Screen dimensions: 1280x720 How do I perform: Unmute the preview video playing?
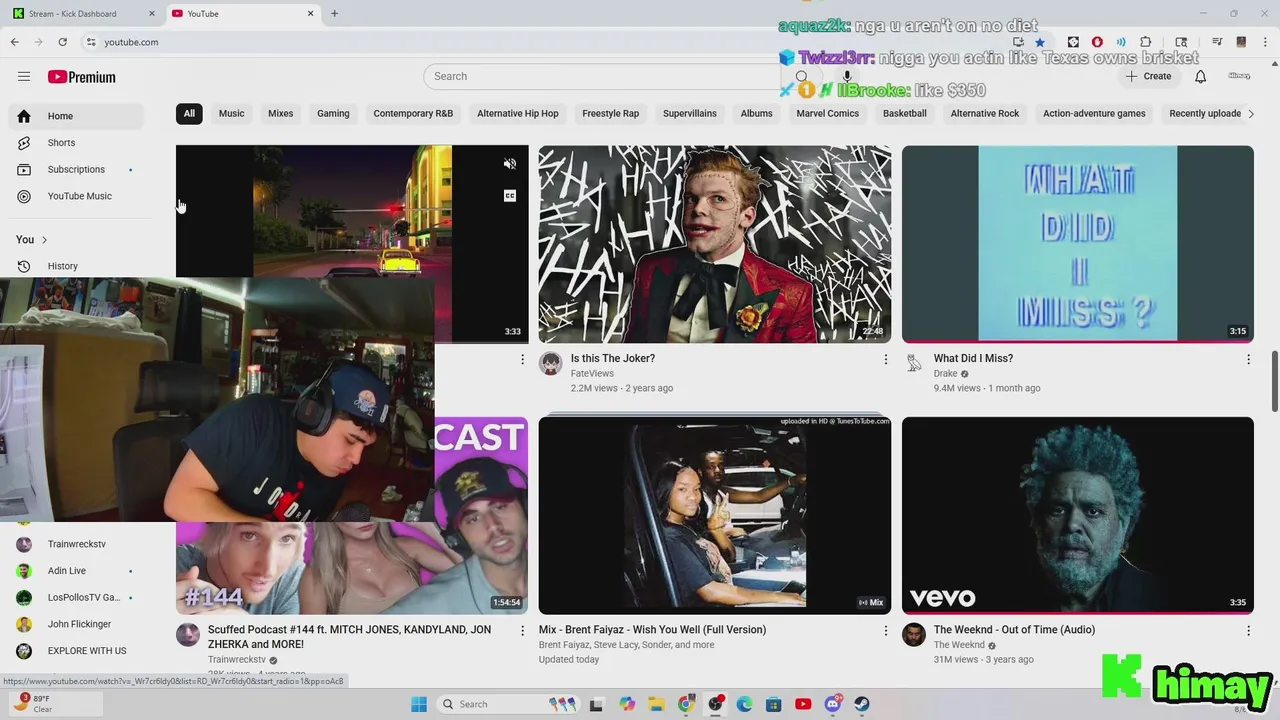tap(510, 164)
